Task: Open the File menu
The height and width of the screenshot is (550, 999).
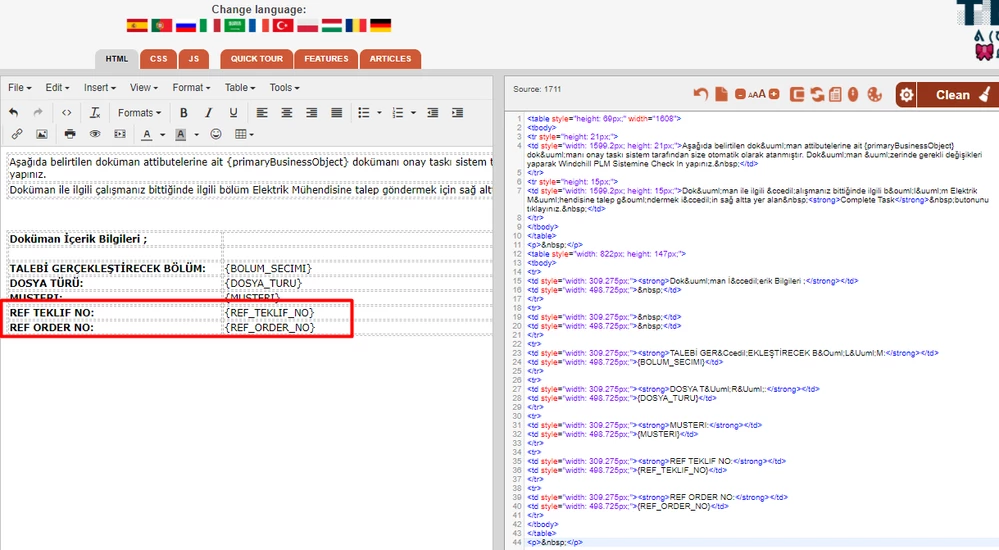Action: pyautogui.click(x=19, y=87)
